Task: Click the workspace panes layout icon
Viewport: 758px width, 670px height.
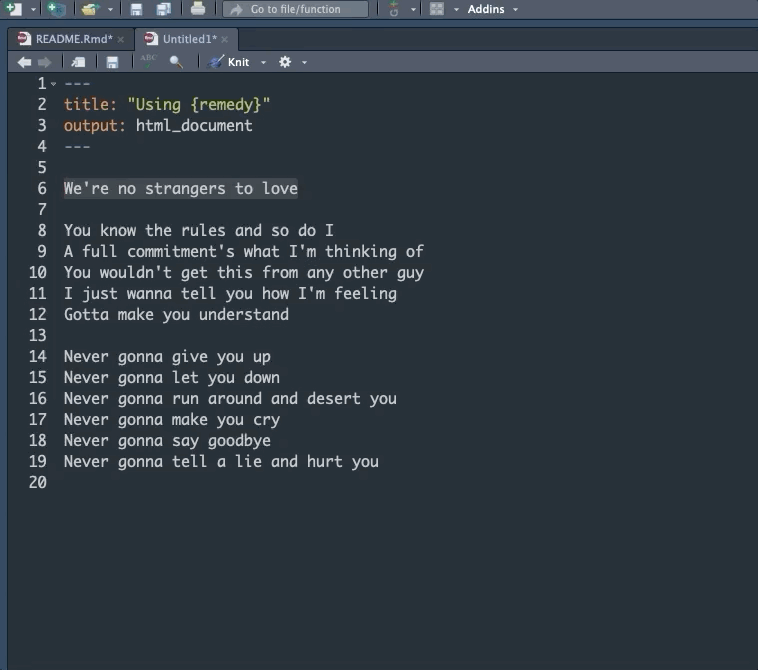Action: [x=437, y=9]
